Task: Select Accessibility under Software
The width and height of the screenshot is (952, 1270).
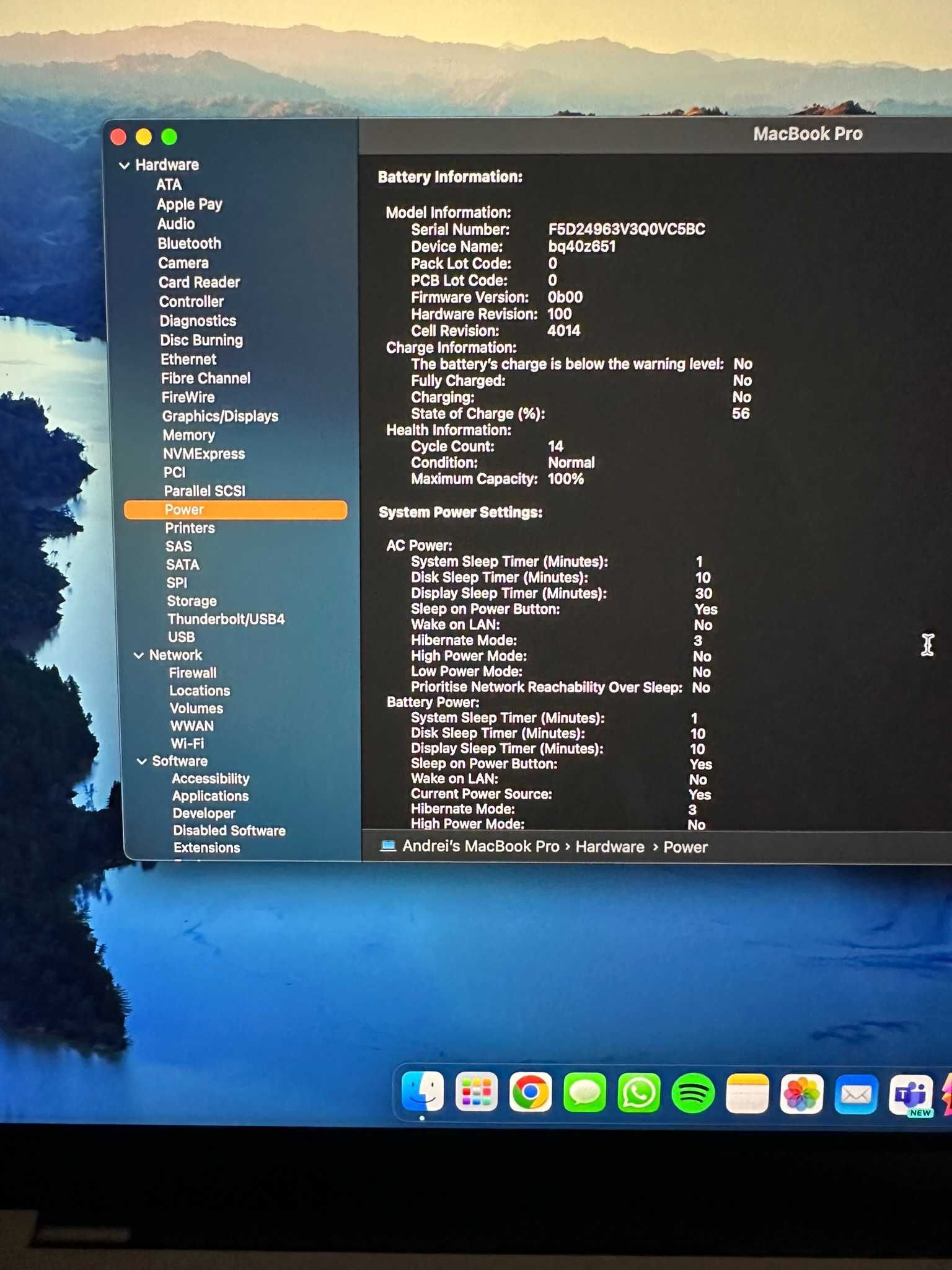Action: [211, 779]
